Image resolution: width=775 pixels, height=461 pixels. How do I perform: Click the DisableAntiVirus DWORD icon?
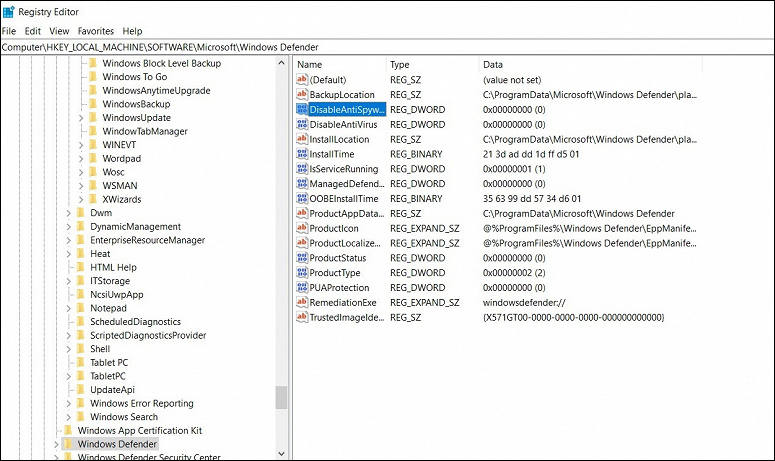tap(301, 124)
